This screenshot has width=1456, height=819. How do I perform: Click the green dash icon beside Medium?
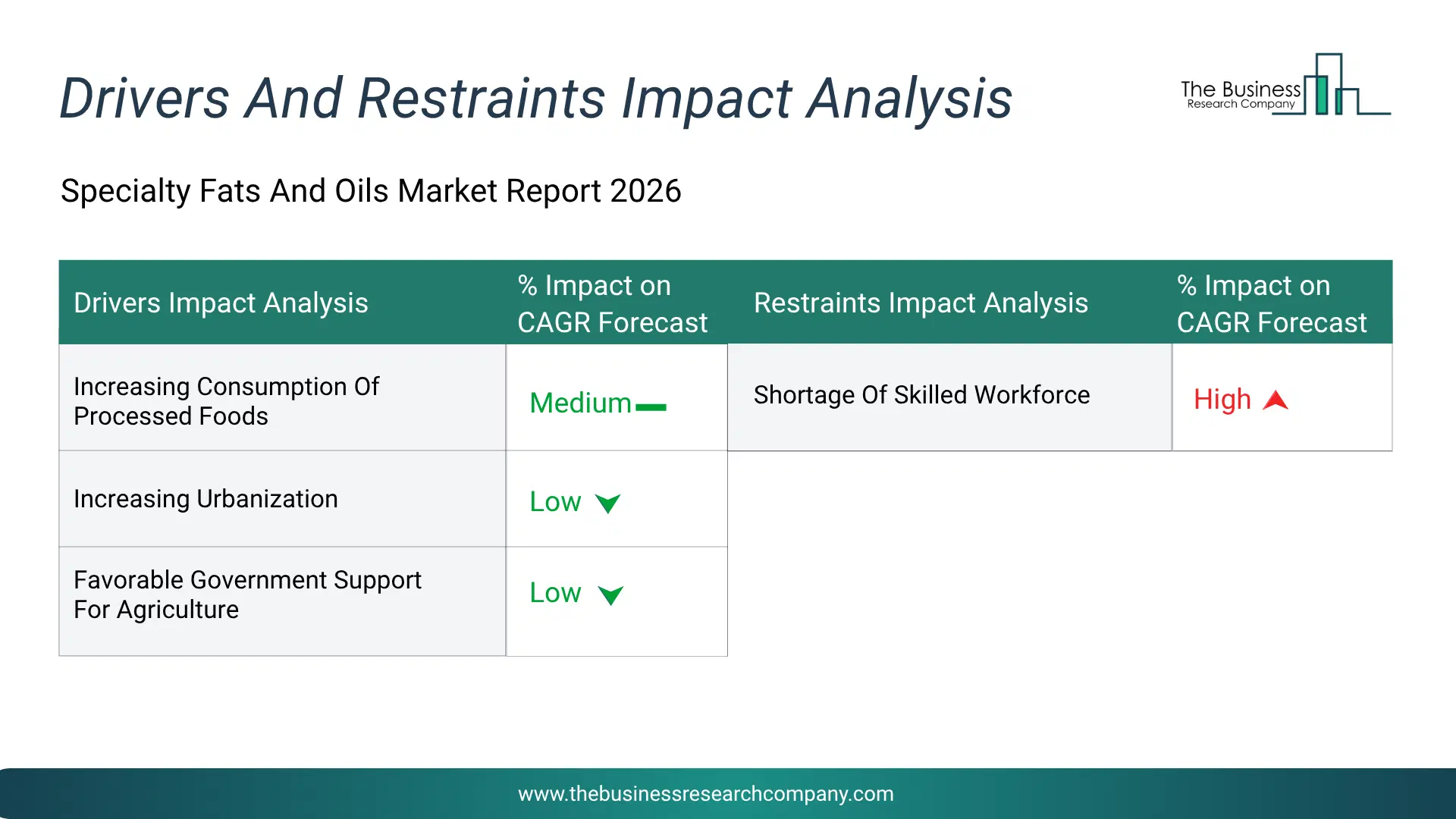click(651, 407)
